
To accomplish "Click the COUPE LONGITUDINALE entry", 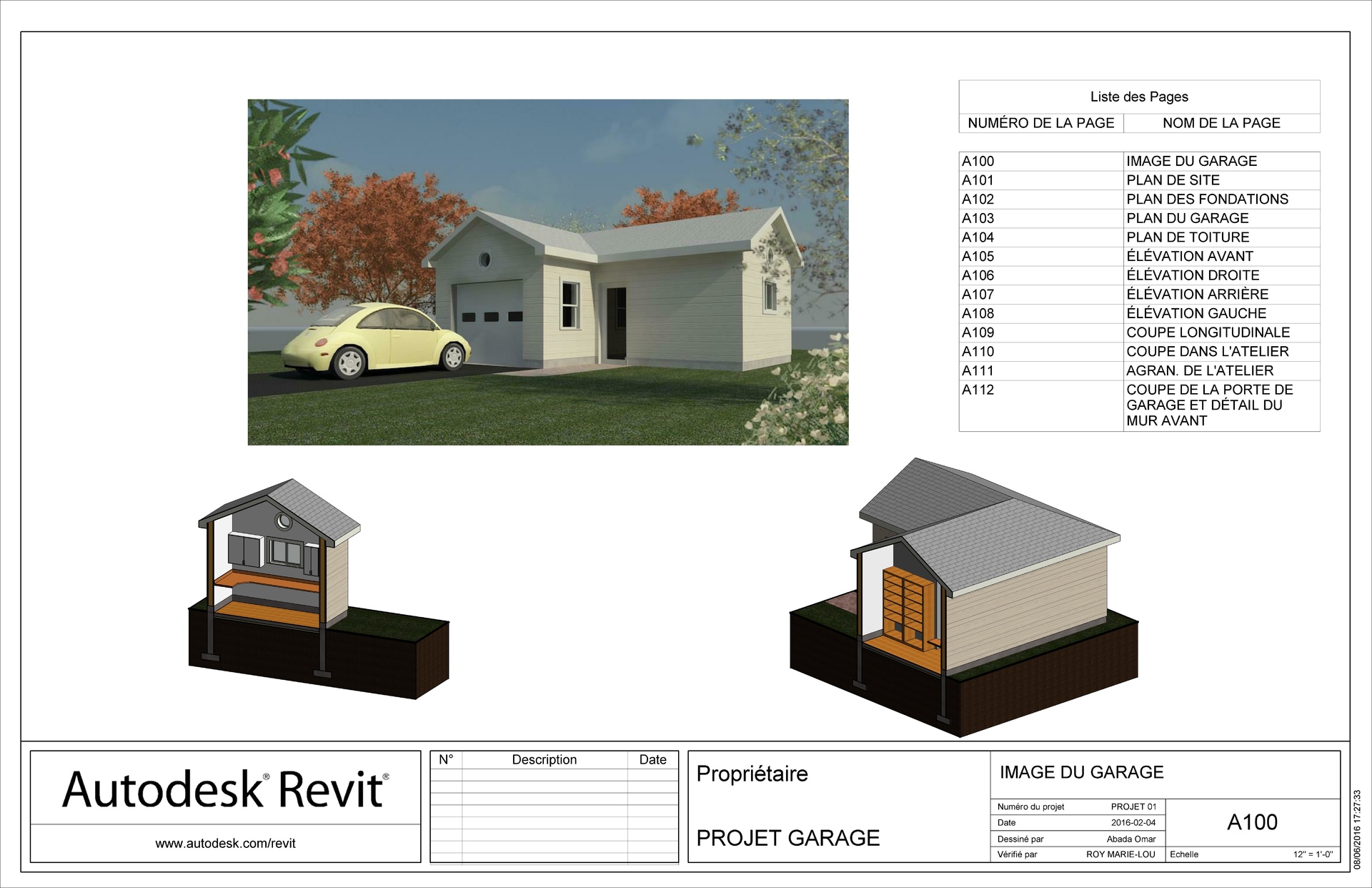I will click(1208, 332).
